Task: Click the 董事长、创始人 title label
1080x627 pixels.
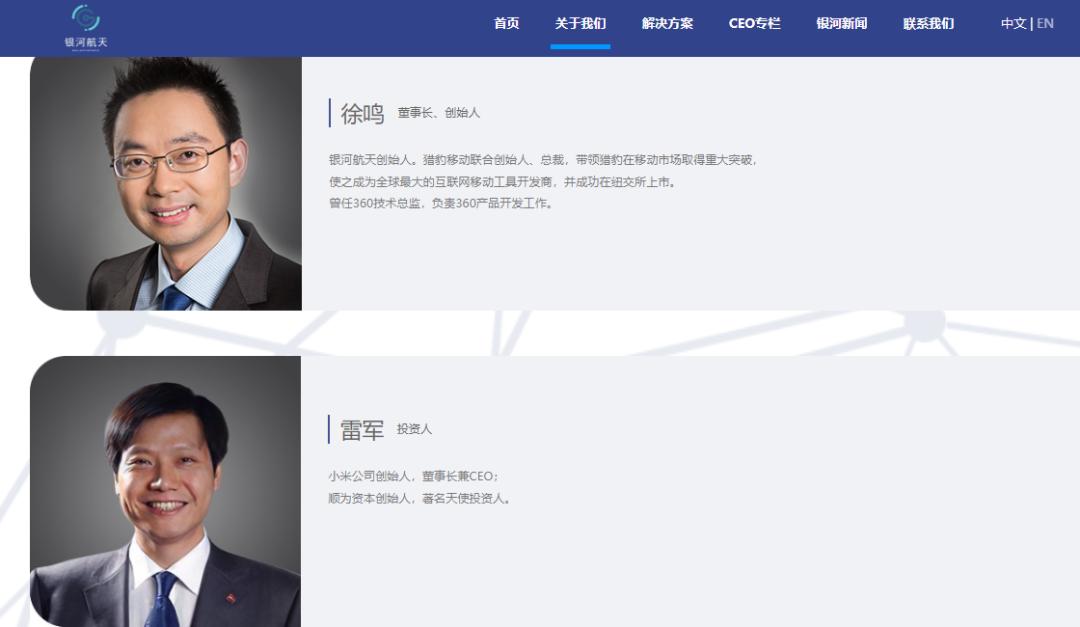Action: pos(438,112)
